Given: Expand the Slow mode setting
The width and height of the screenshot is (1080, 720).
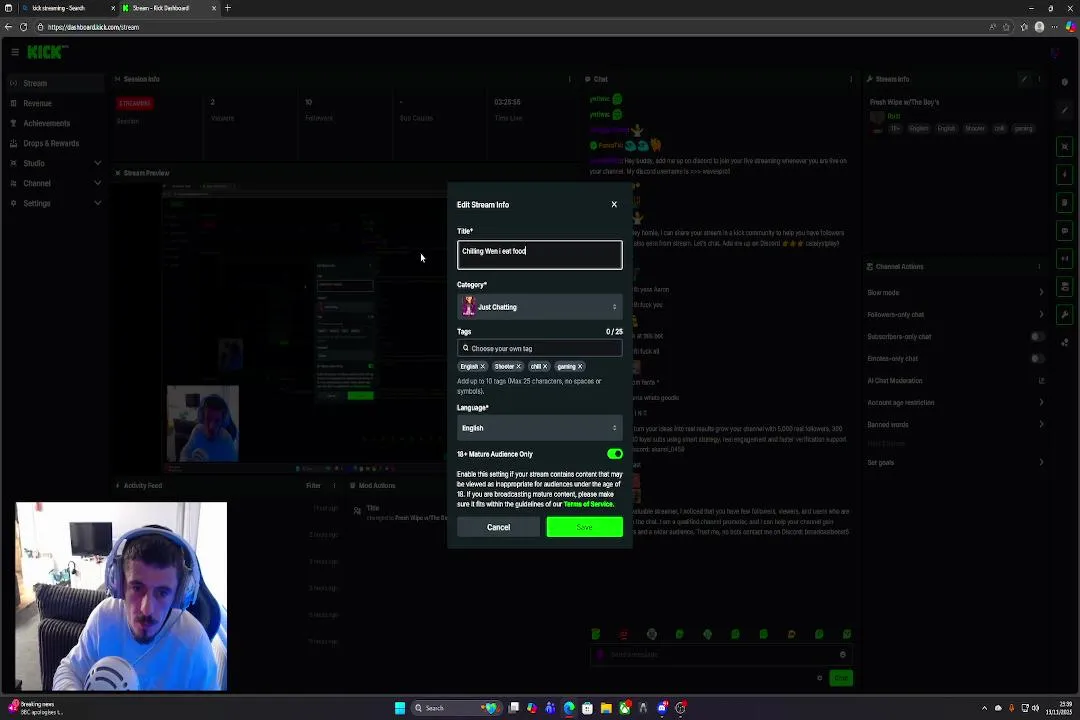Looking at the screenshot, I should pos(955,293).
